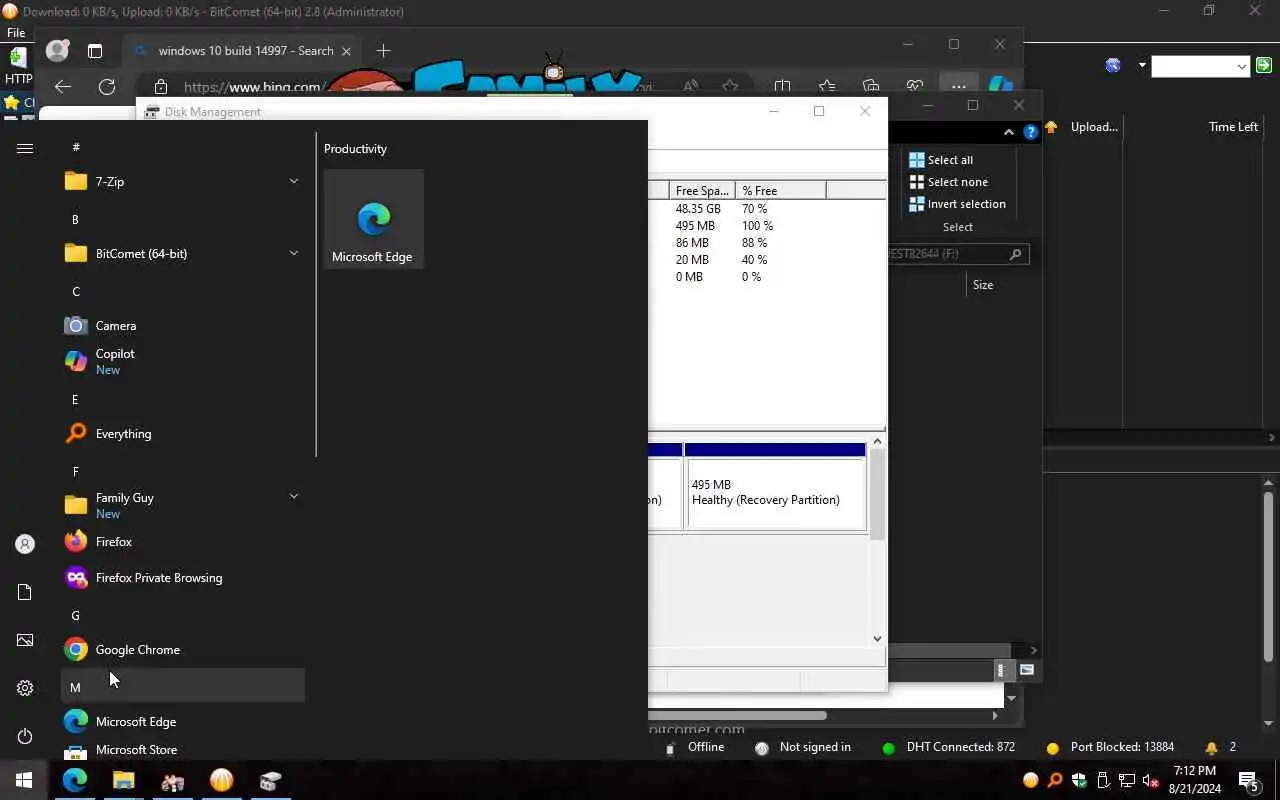Click the Edge browser back arrow

coord(63,87)
